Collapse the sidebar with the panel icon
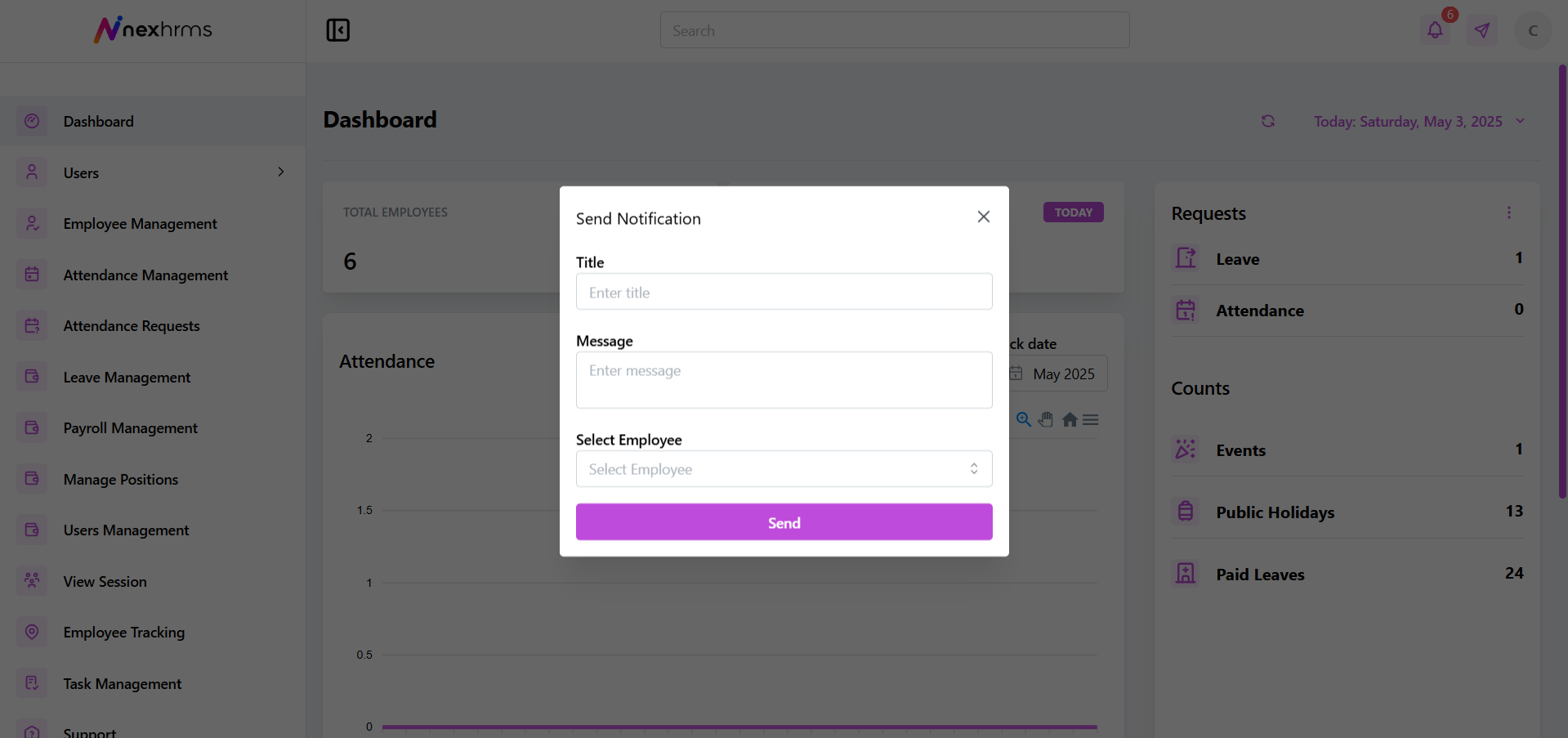 tap(337, 30)
